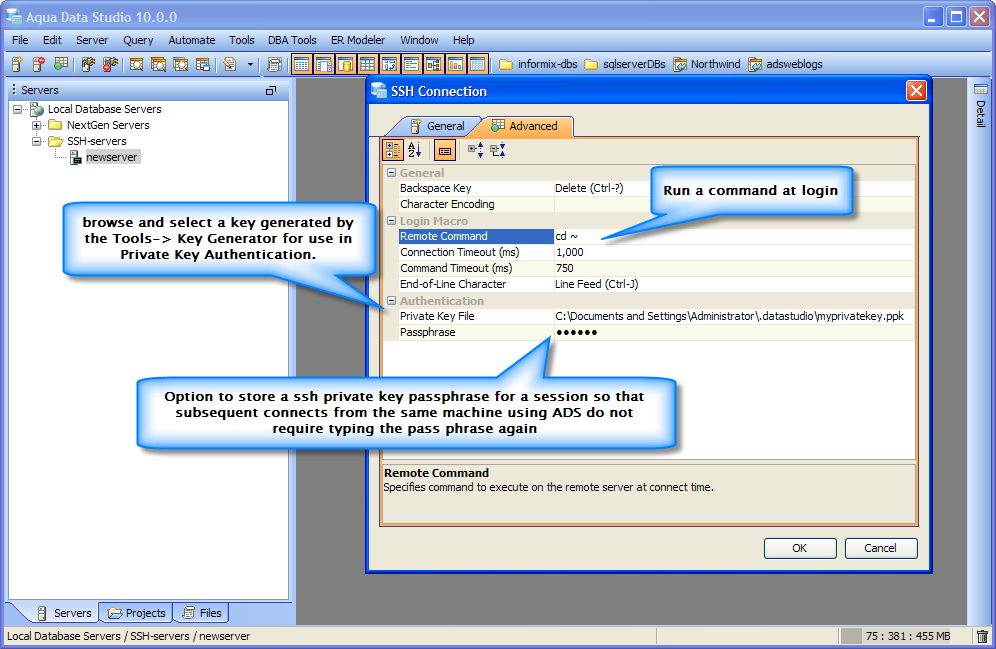Click the calculator-style toolbar icon
Screen dimensions: 996x649
pos(274,64)
